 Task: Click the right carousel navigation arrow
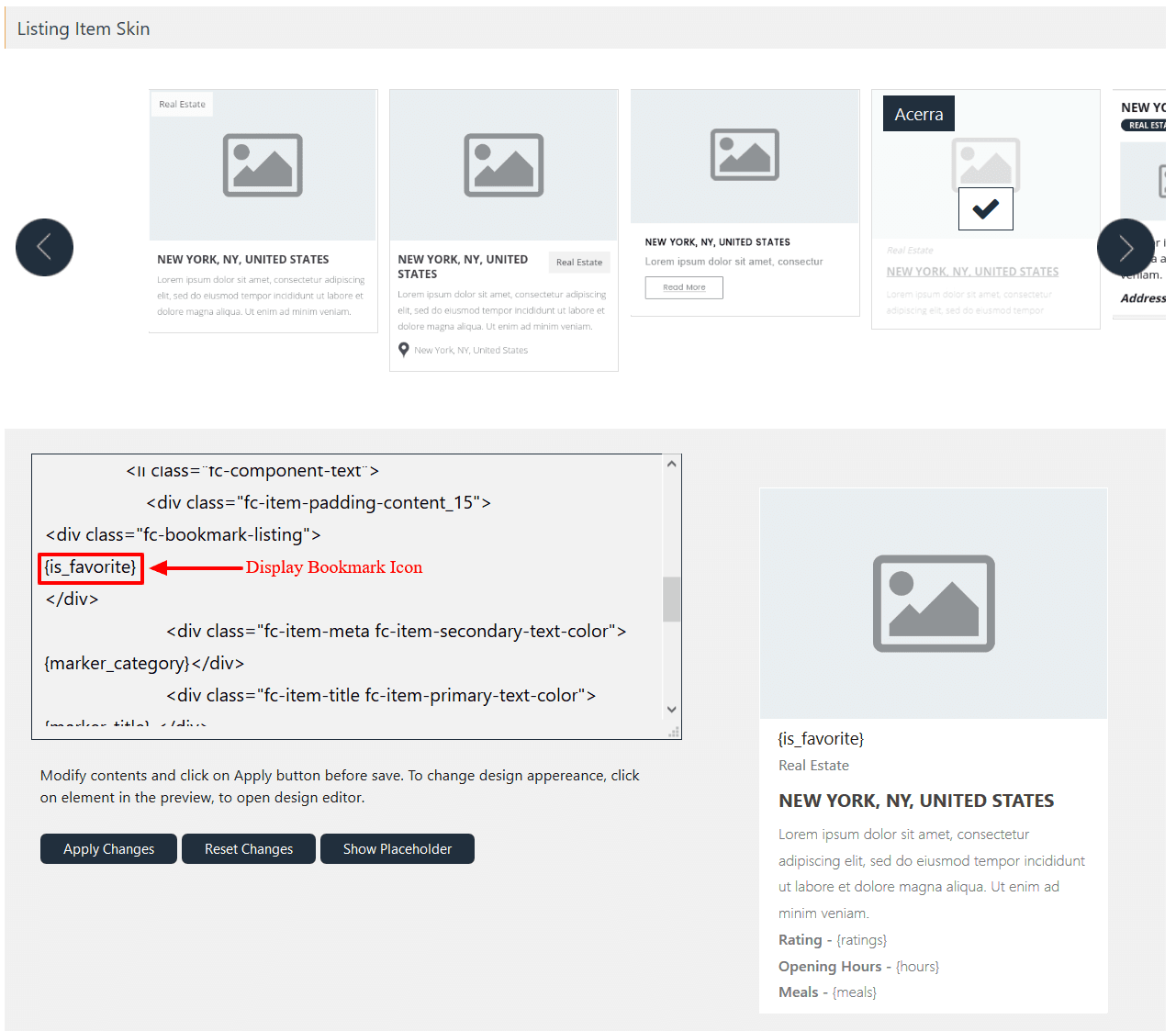(x=1126, y=247)
